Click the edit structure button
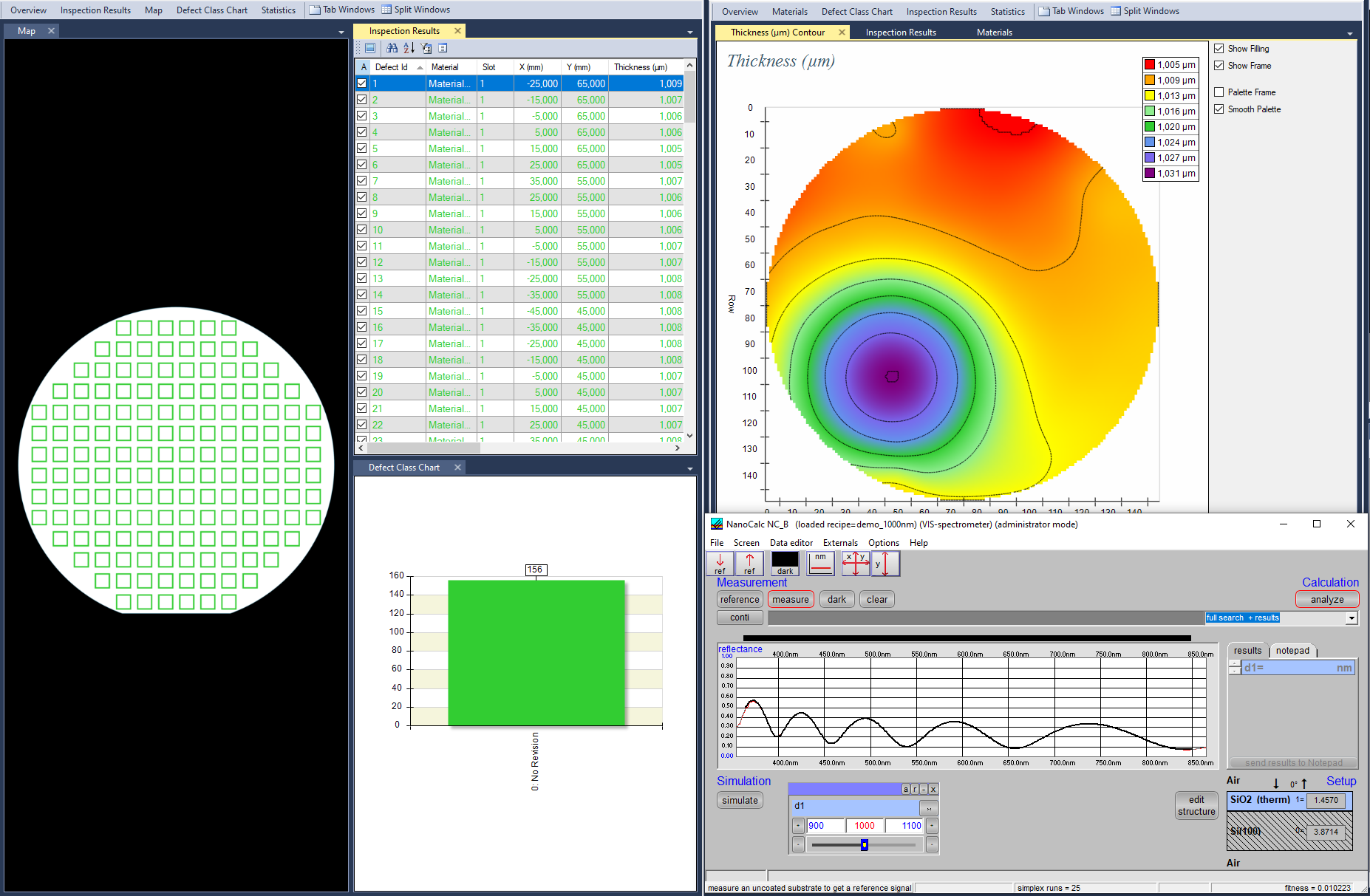Viewport: 1370px width, 896px height. point(1196,806)
